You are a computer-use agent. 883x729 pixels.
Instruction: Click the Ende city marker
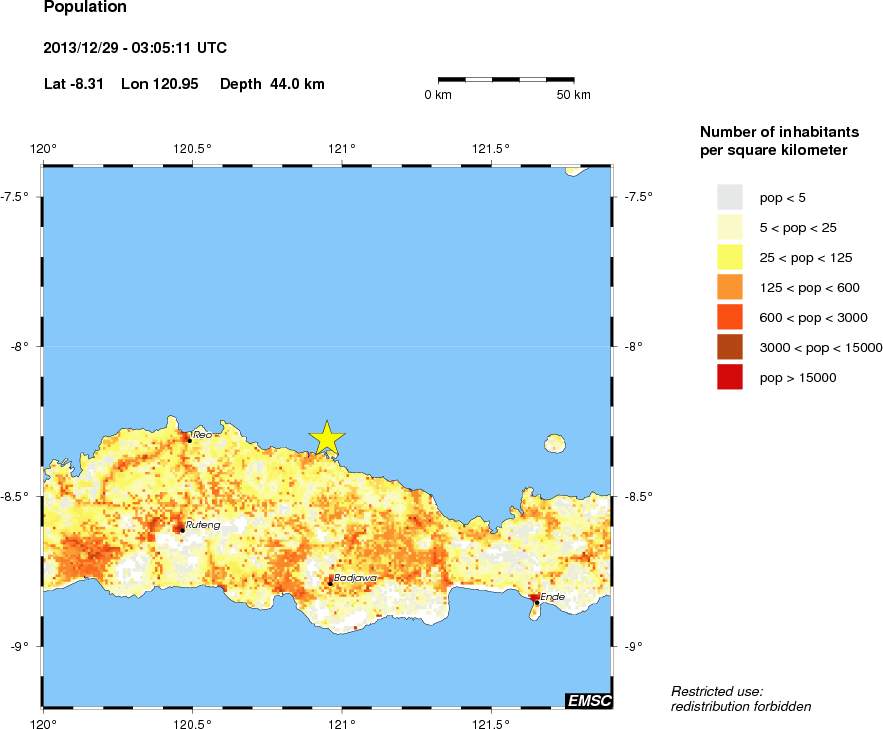click(536, 602)
